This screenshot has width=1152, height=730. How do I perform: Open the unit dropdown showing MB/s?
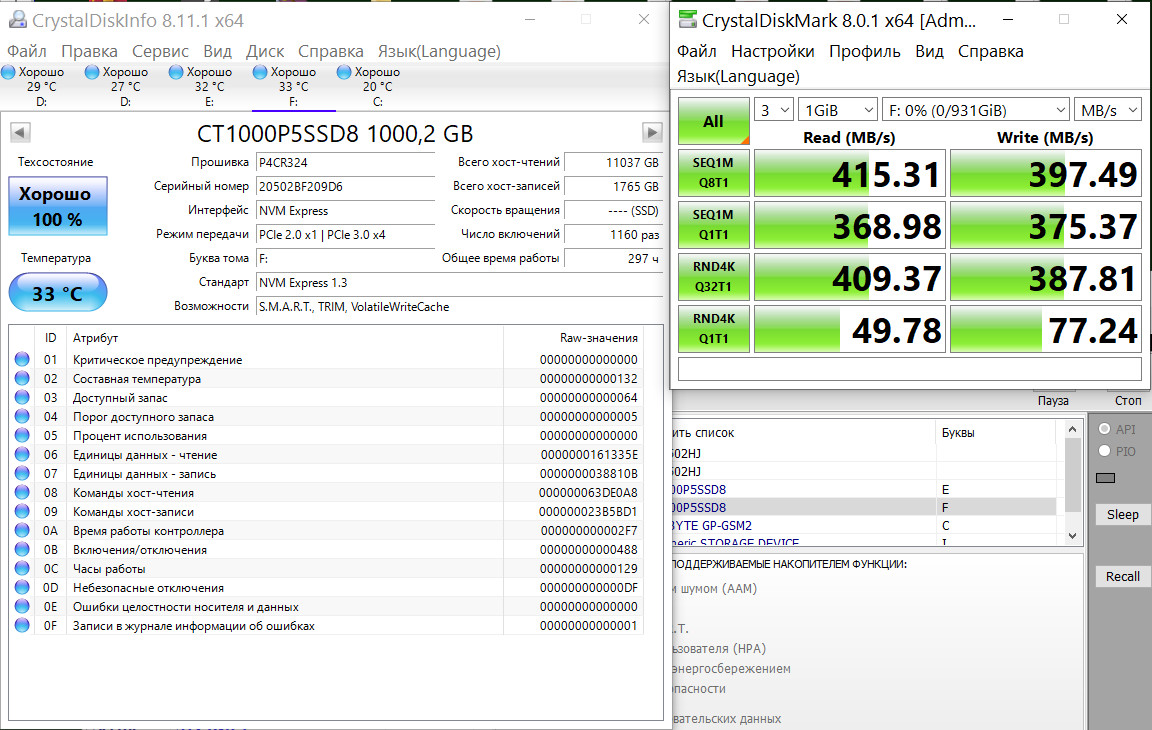pos(1107,110)
